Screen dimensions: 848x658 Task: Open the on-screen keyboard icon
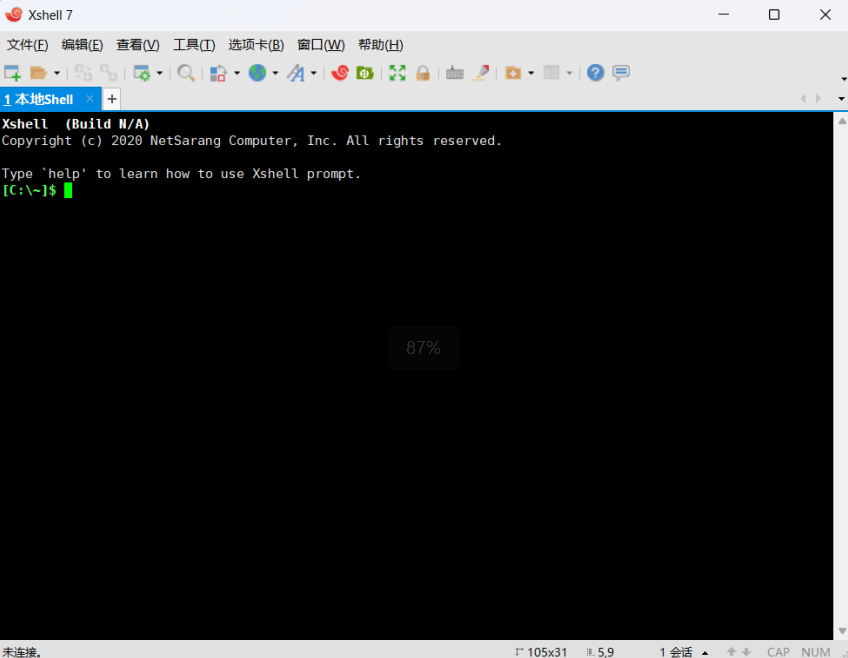(x=454, y=72)
